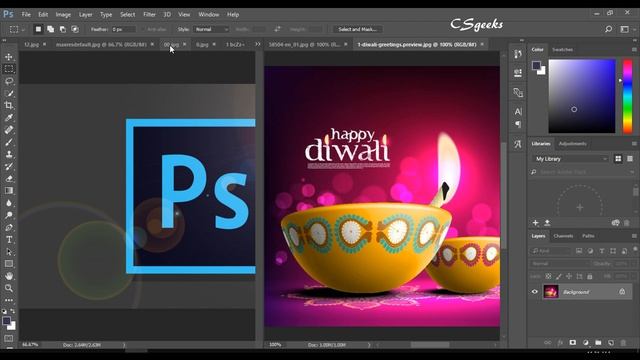
Task: Select the Horizontal Type tool
Action: (9, 240)
